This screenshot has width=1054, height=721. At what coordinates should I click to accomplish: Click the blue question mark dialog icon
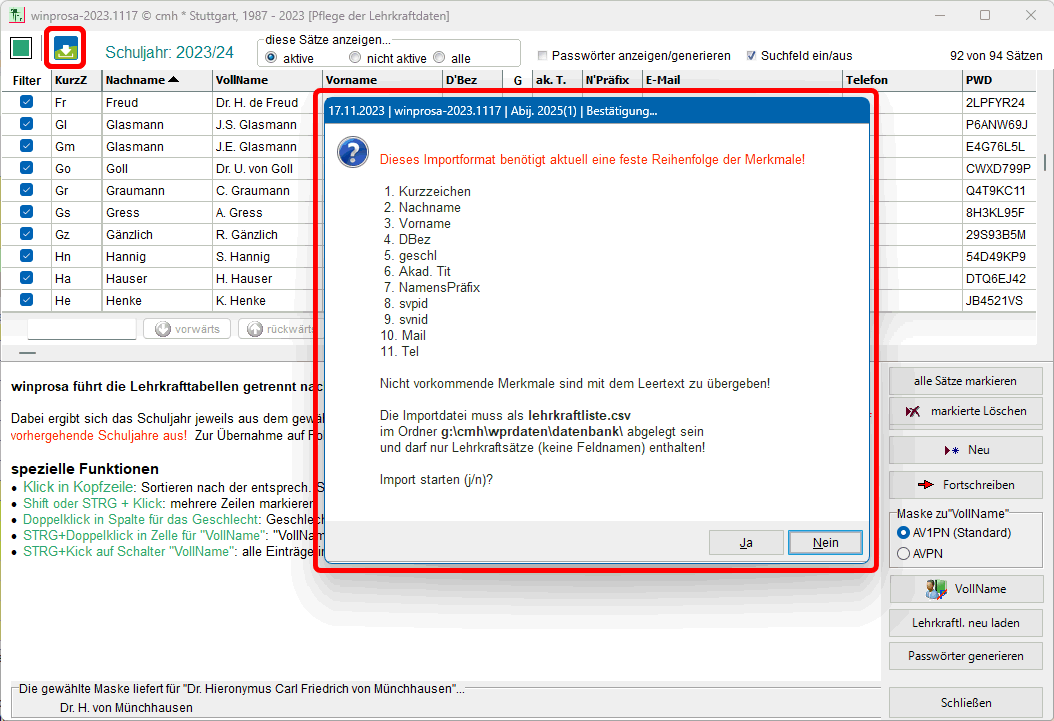click(353, 152)
